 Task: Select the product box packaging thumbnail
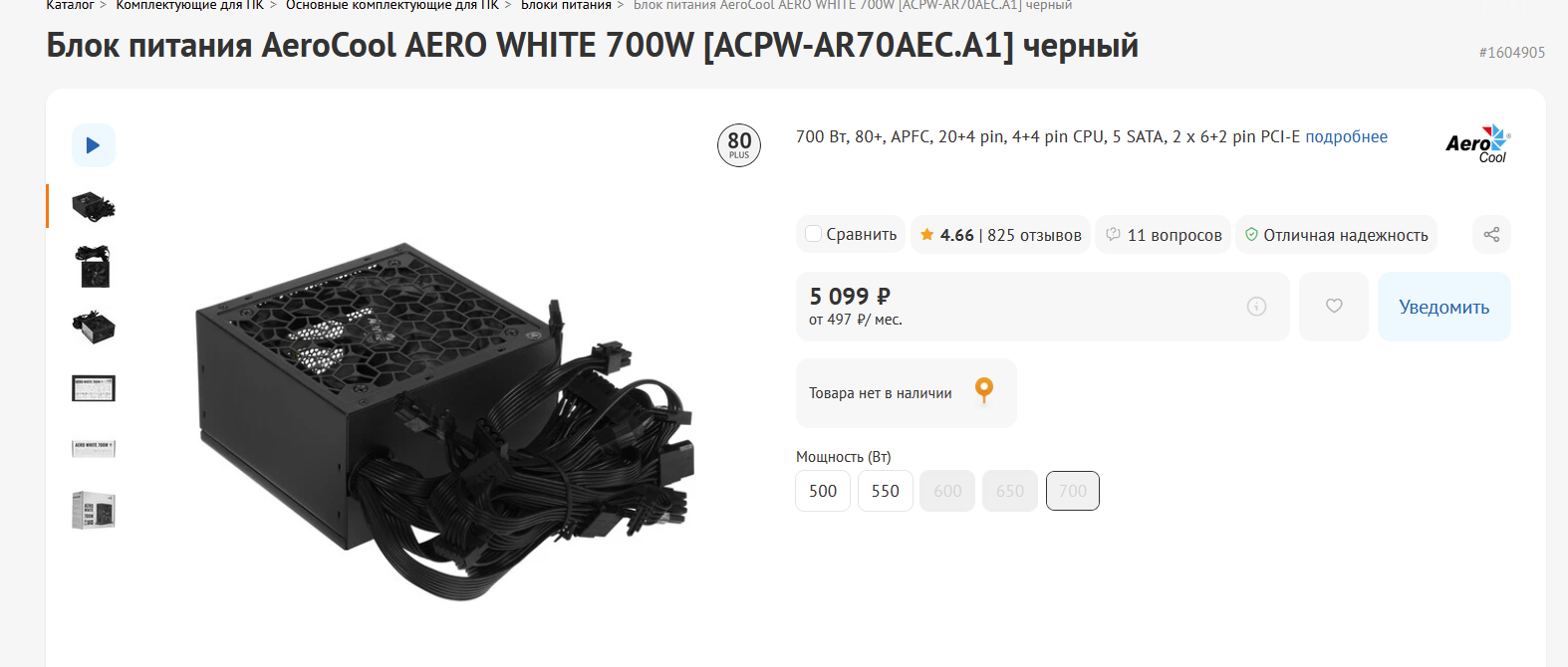click(x=94, y=510)
